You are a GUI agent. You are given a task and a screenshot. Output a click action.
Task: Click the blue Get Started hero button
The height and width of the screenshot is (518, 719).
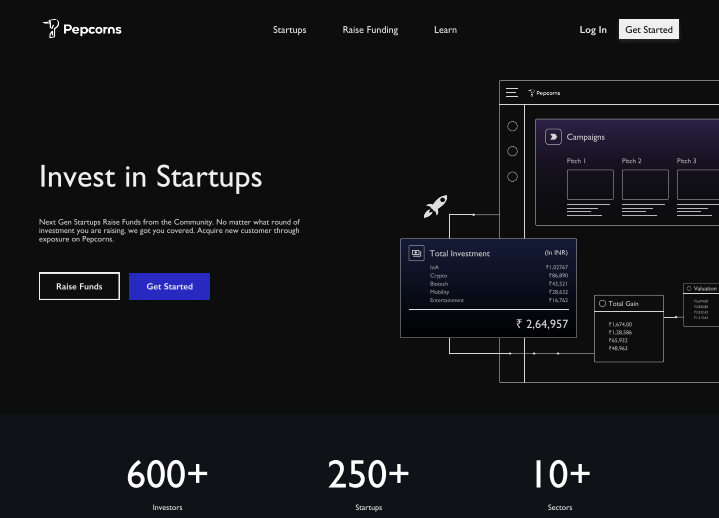tap(170, 287)
